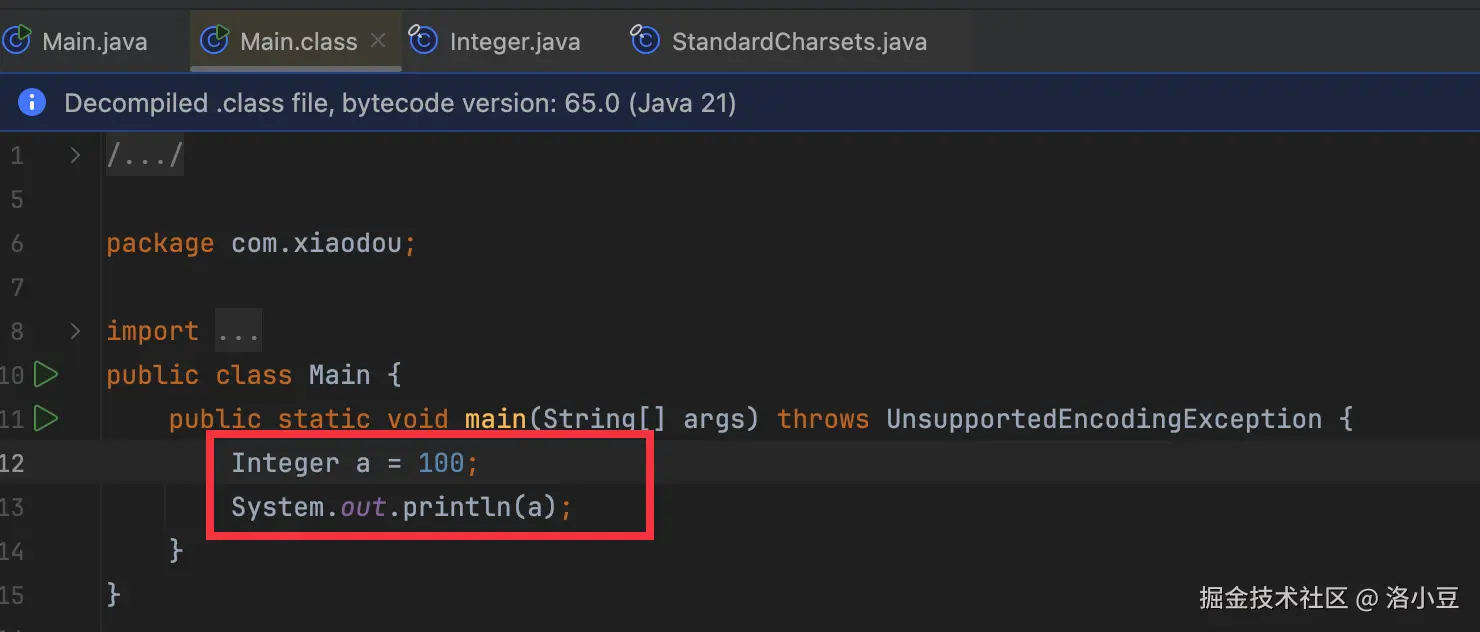
Task: Click line number 12 in the gutter
Action: pyautogui.click(x=14, y=463)
